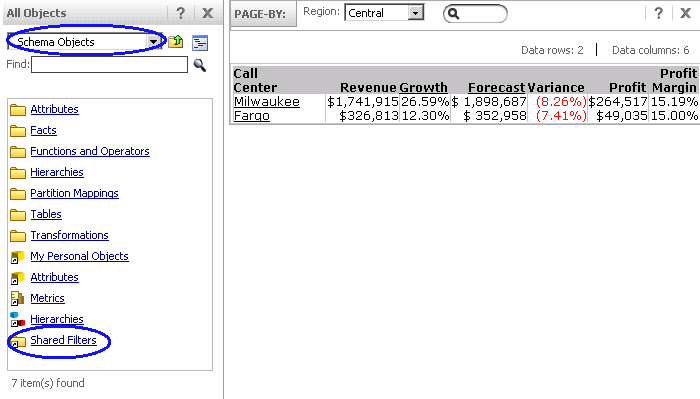Click the 12.30% growth cell
700x399 pixels.
(425, 116)
